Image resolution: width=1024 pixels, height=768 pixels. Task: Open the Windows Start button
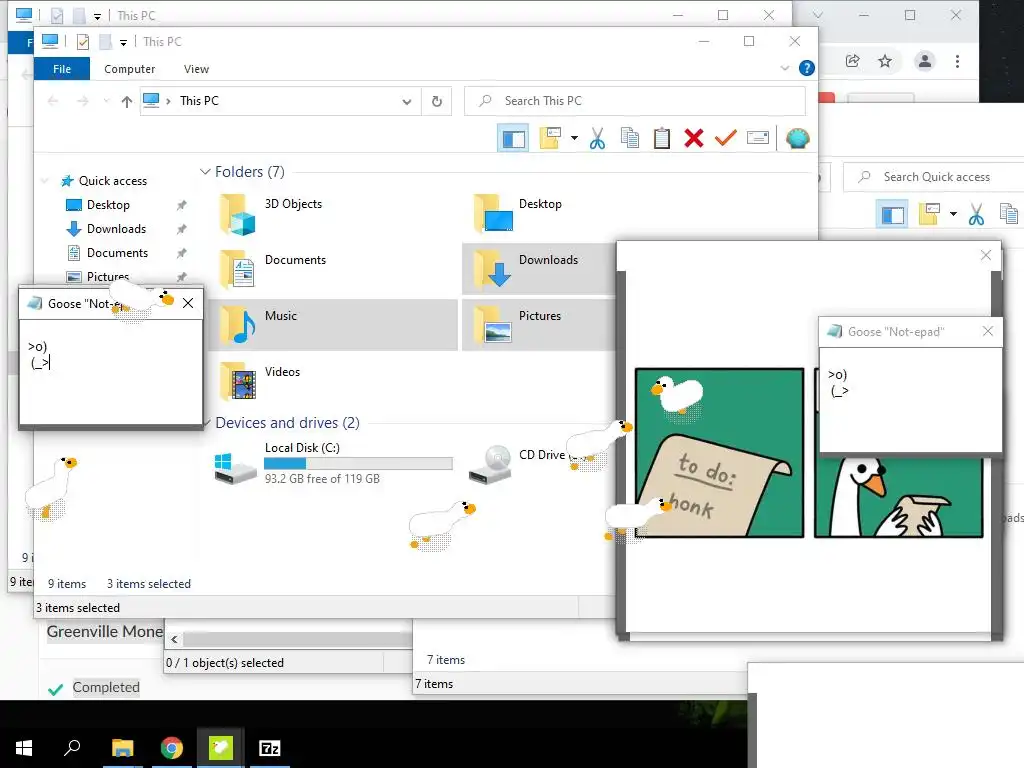24,748
